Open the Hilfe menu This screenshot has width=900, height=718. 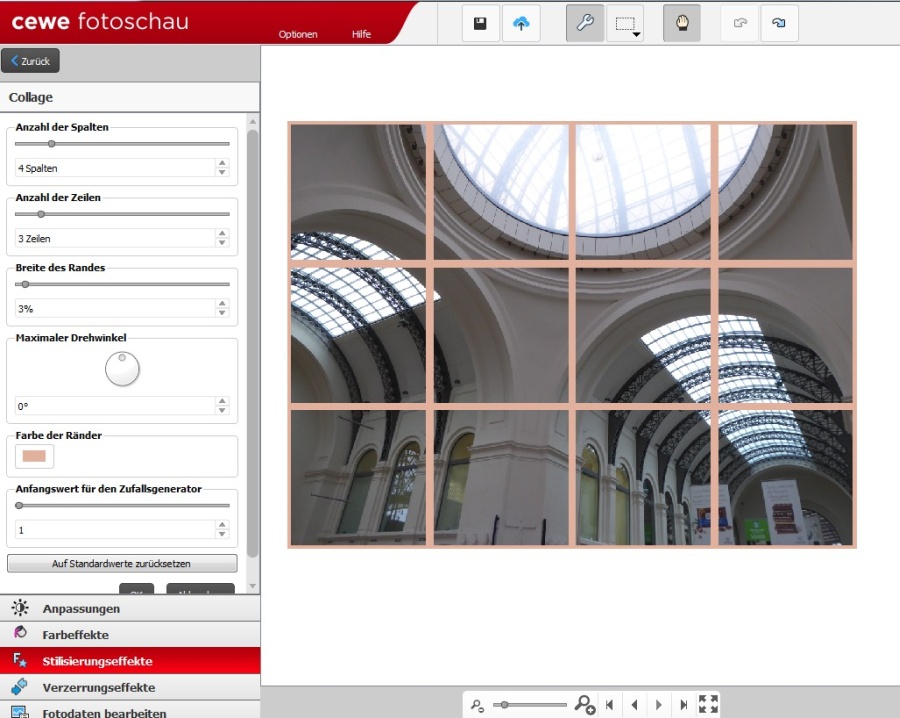pos(361,34)
